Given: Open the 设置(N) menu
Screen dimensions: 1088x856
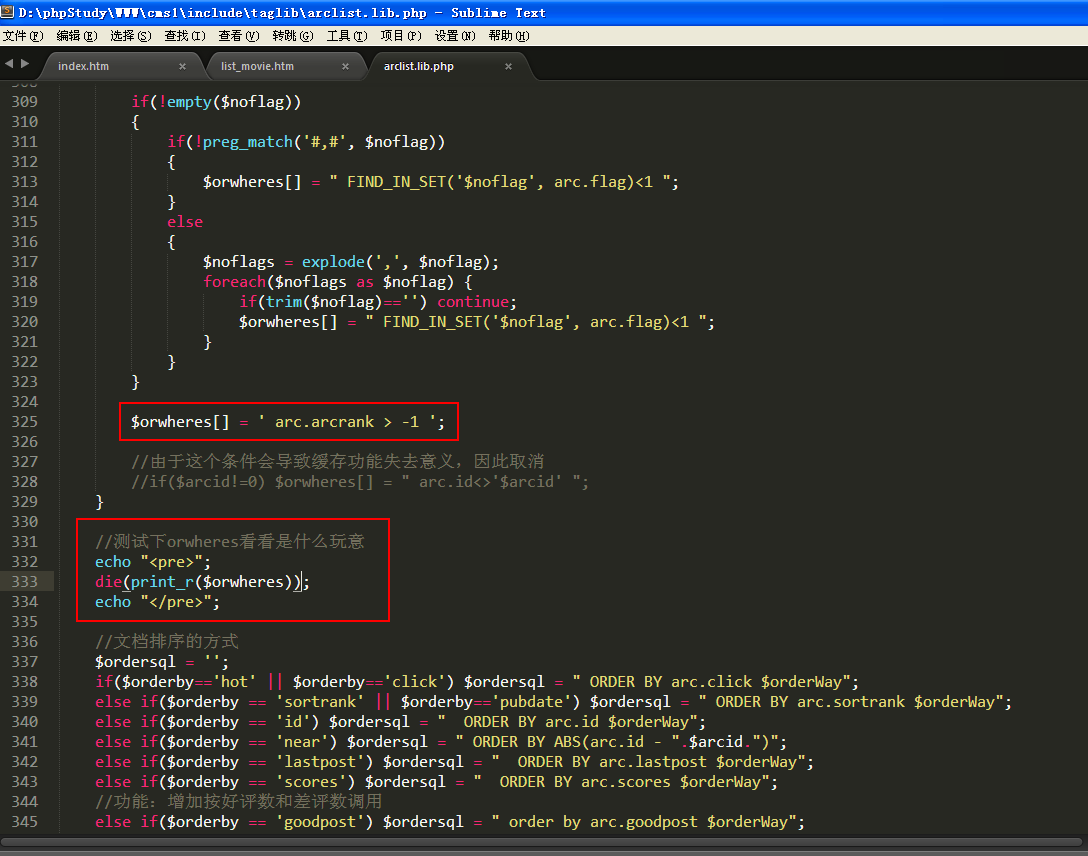Looking at the screenshot, I should point(454,35).
